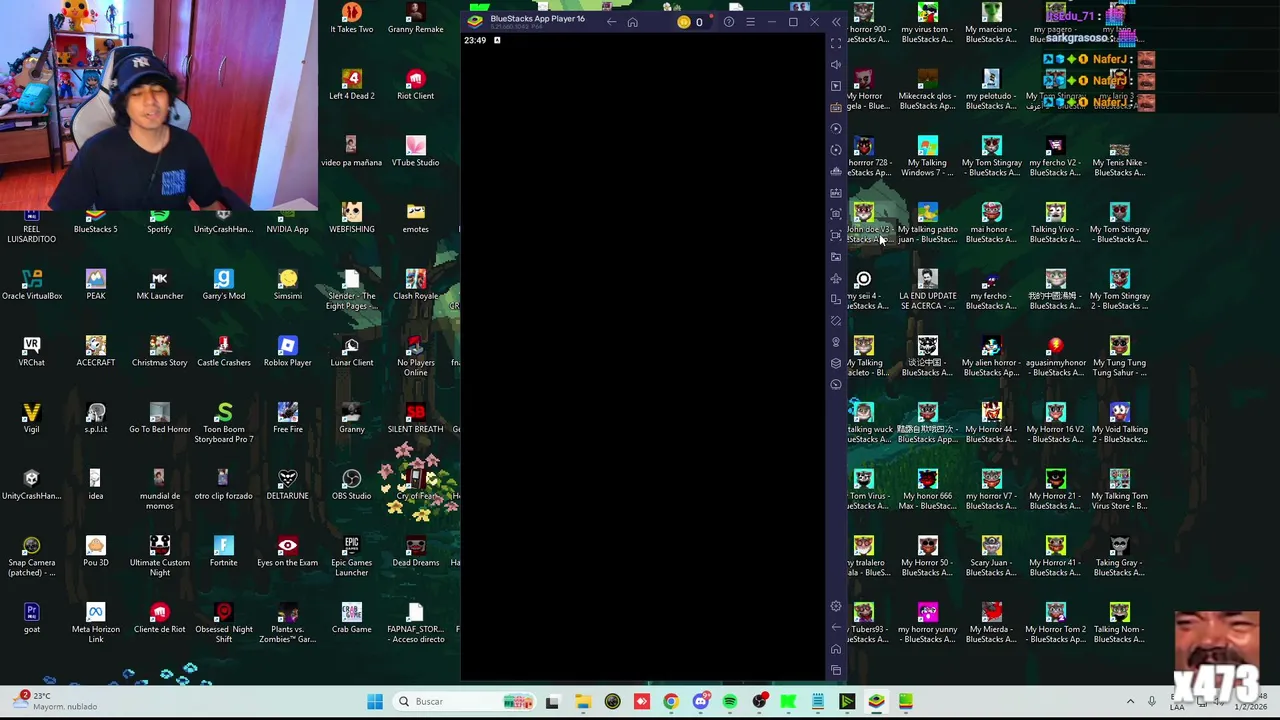The image size is (1280, 720).
Task: Open the It Takes Two desktop icon
Action: 352,18
